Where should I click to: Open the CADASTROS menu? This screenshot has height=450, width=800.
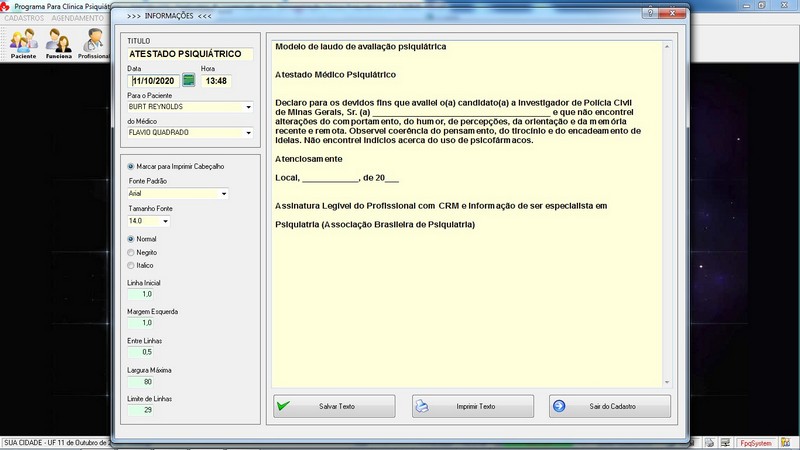coord(24,18)
